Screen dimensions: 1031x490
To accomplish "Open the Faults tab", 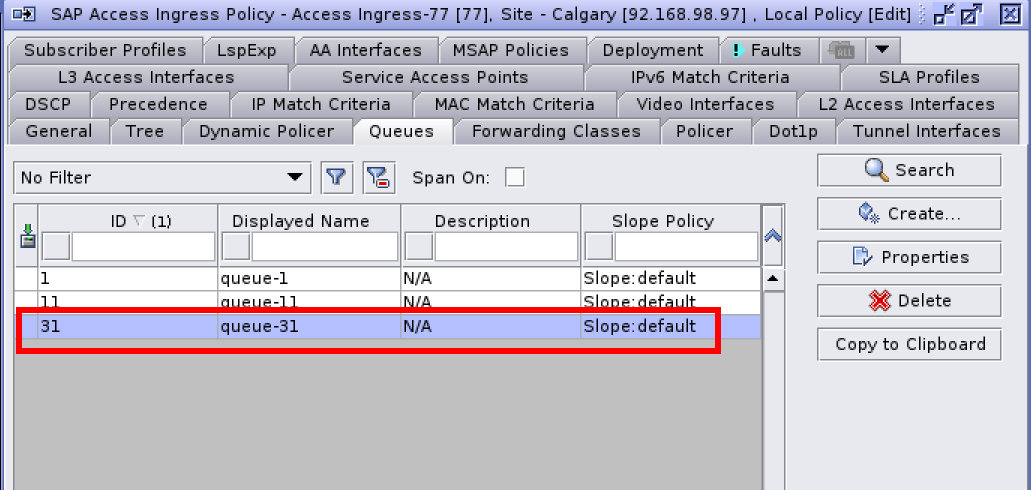I will [766, 50].
